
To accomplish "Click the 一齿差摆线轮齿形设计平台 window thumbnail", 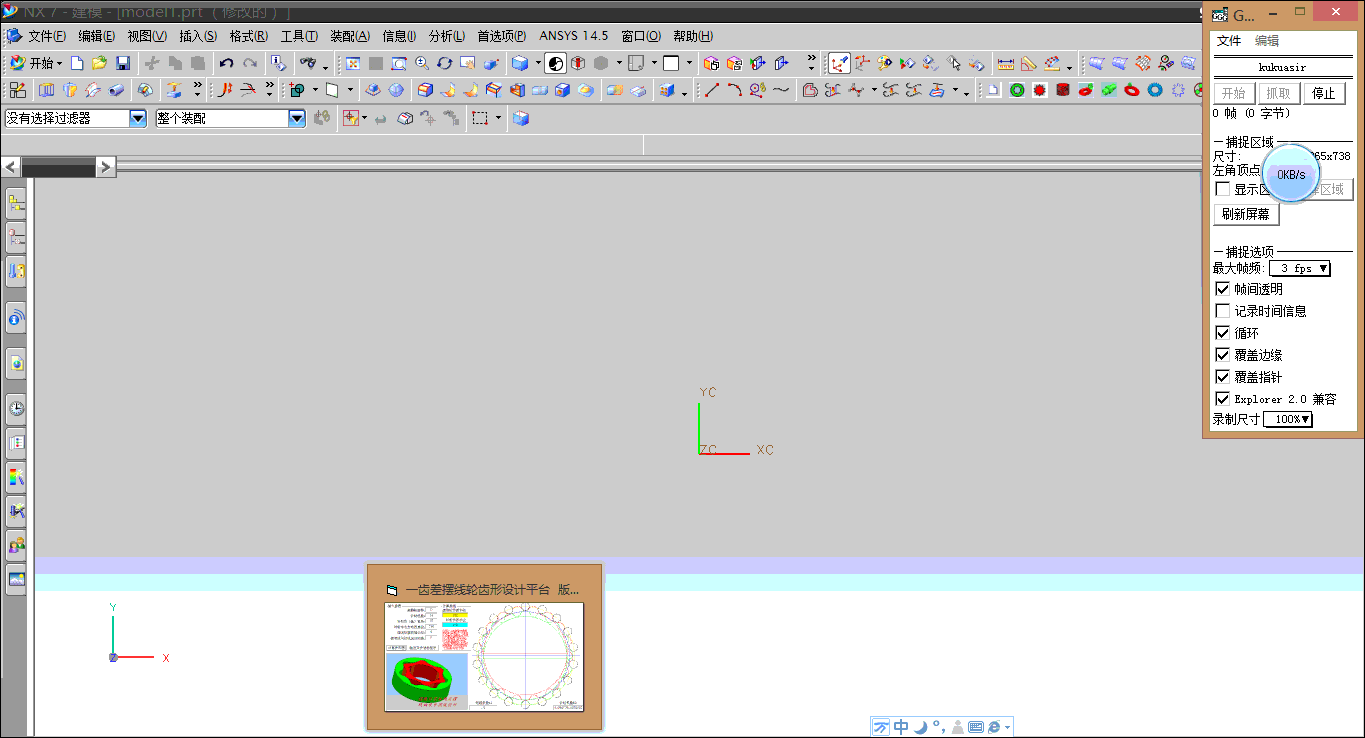I will (x=485, y=647).
